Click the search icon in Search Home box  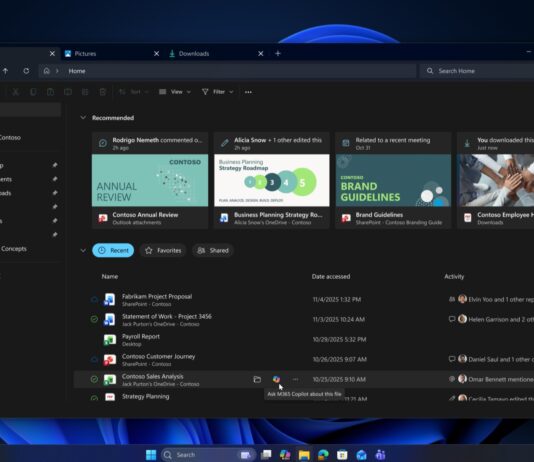click(430, 71)
